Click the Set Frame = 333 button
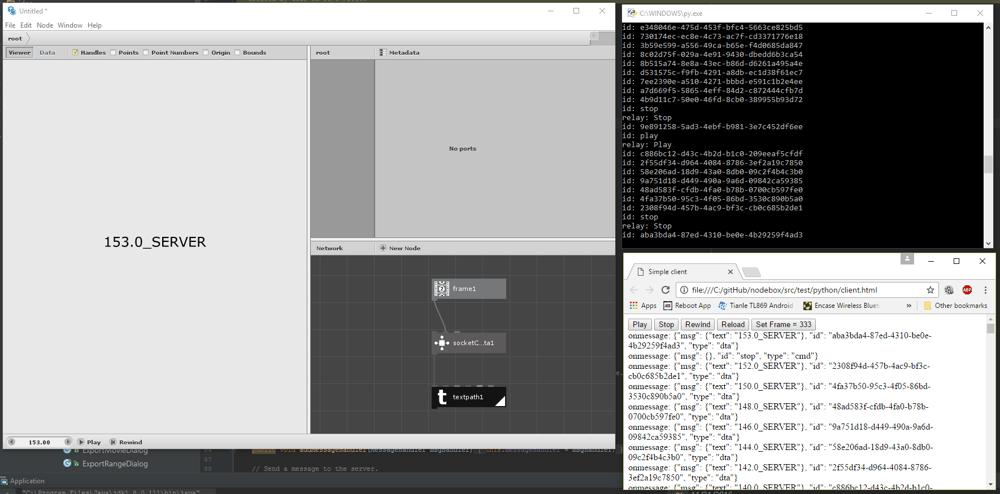The height and width of the screenshot is (494, 1000). pos(783,324)
